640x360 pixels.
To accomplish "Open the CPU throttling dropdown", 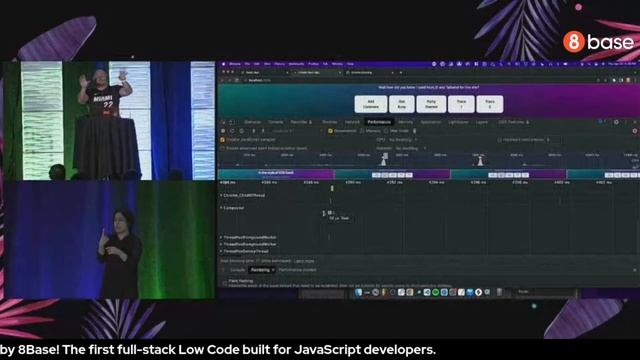I will coord(403,140).
